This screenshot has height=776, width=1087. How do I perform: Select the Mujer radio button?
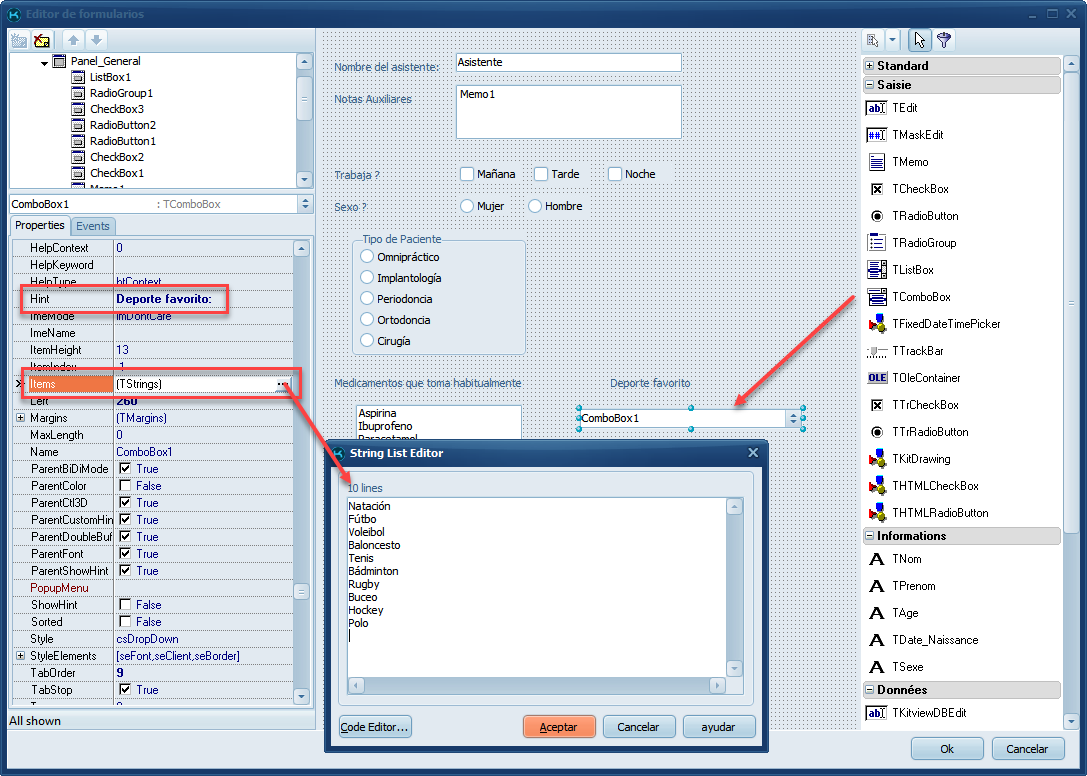[x=467, y=206]
